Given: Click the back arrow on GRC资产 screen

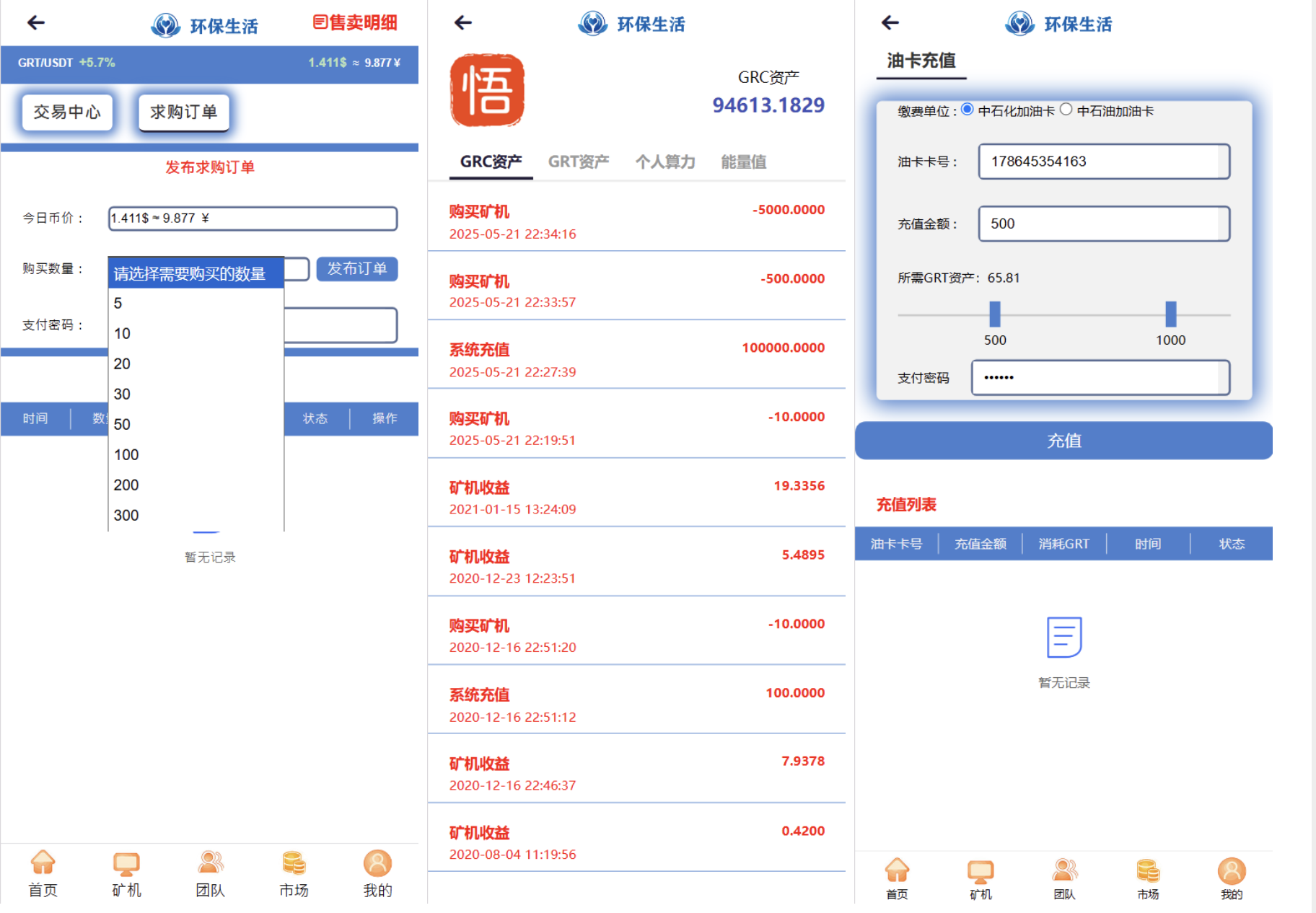Looking at the screenshot, I should click(x=463, y=23).
